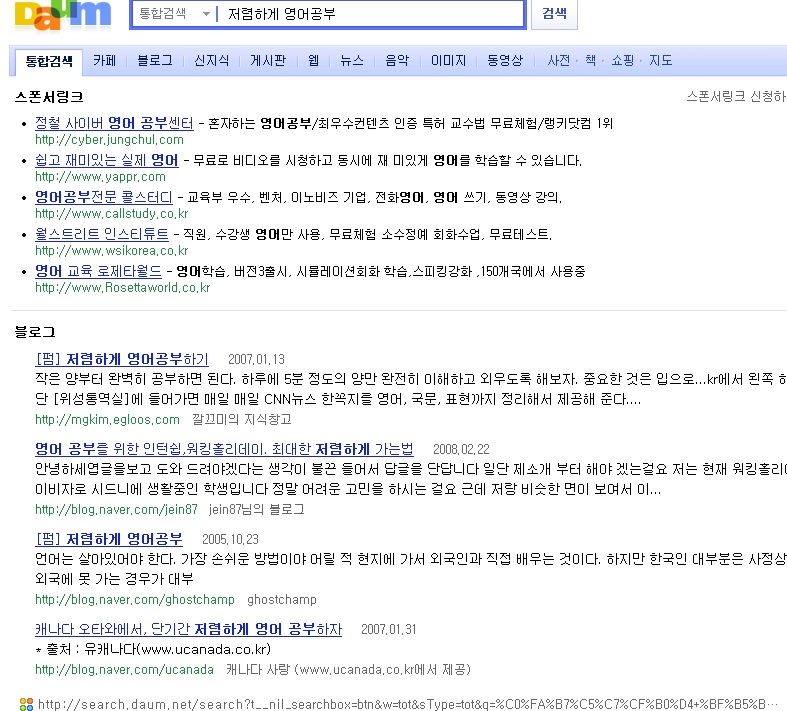Image resolution: width=787 pixels, height=711 pixels.
Task: Open the 동영상 tab
Action: coord(505,61)
